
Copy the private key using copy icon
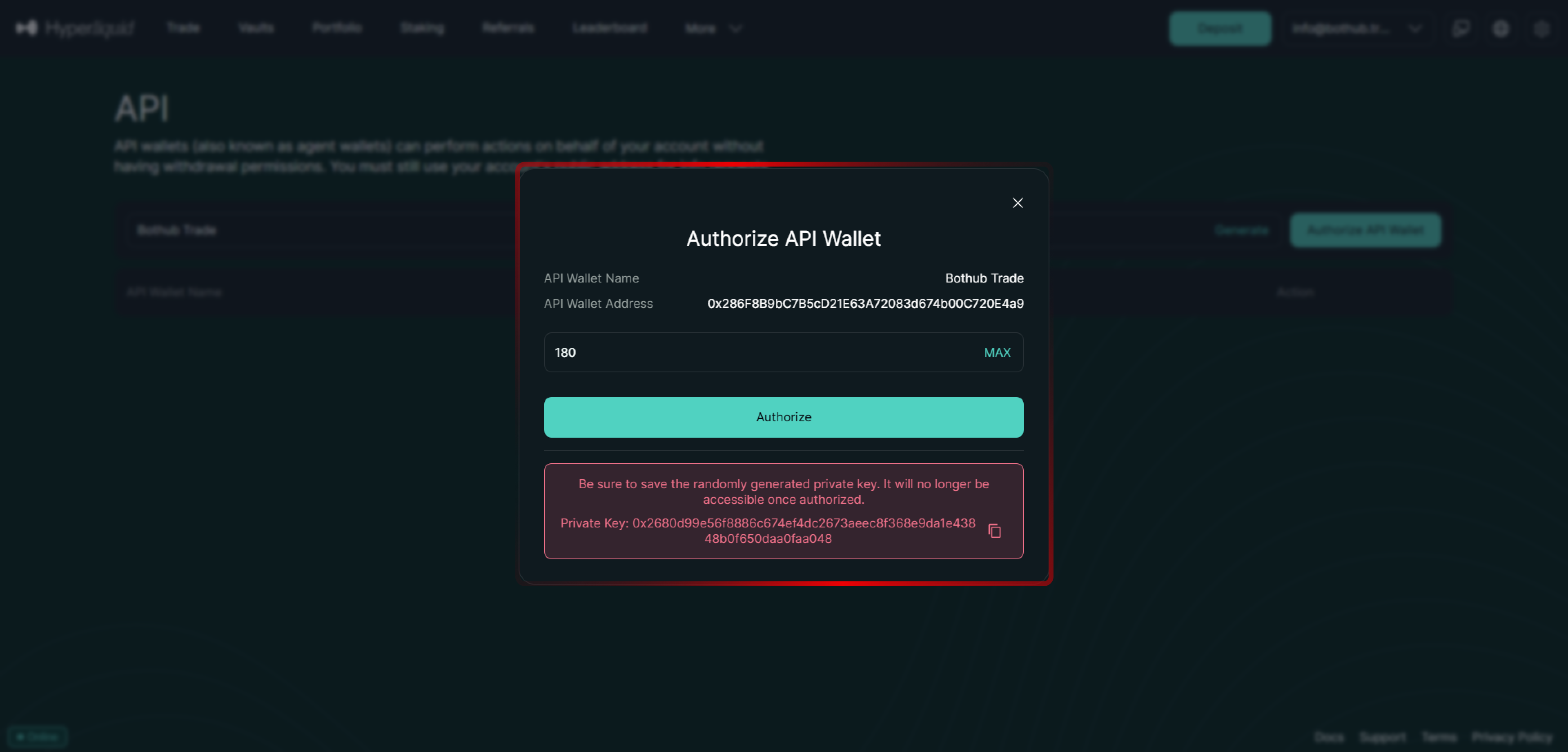pos(995,531)
